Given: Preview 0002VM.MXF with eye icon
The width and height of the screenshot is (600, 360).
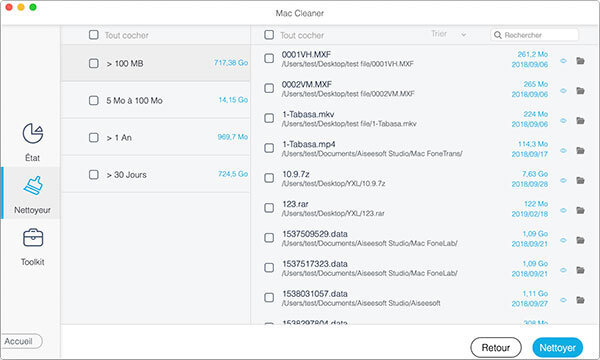Looking at the screenshot, I should tap(563, 91).
